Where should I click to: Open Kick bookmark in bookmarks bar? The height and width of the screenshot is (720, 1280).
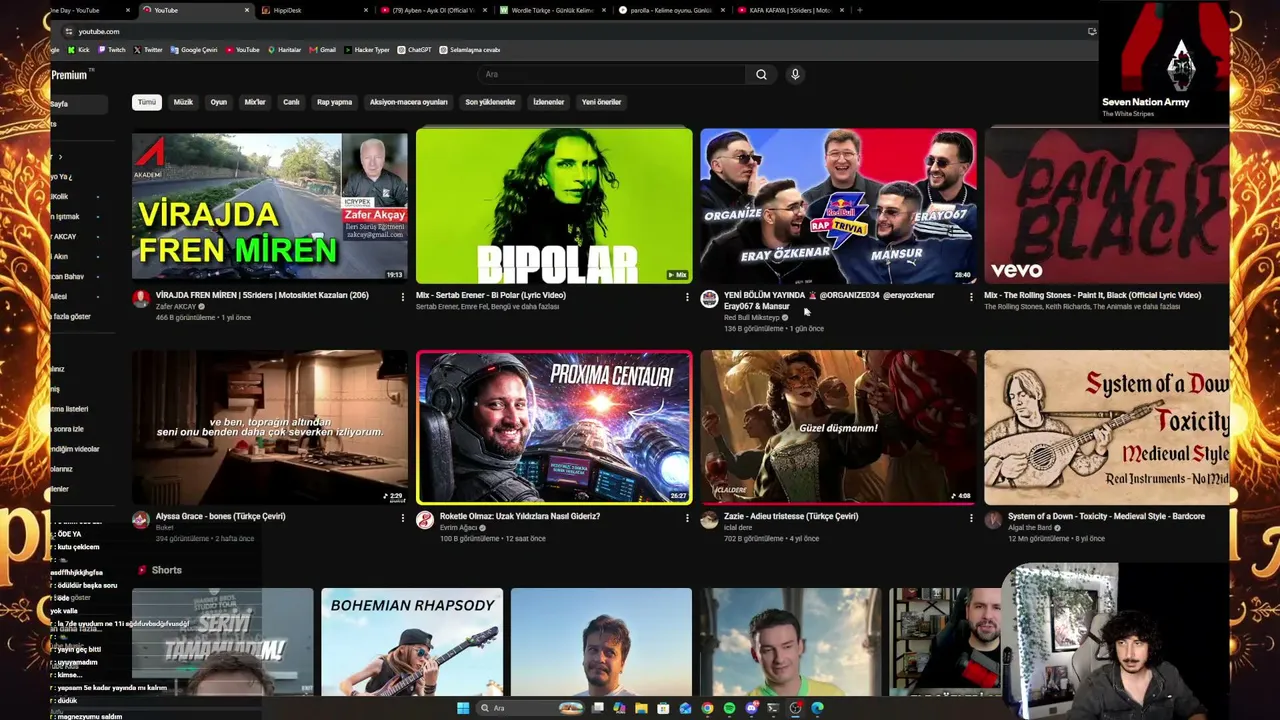tap(79, 50)
